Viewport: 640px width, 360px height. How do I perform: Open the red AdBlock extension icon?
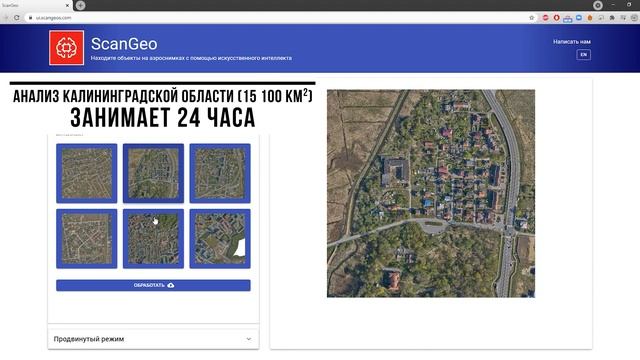click(545, 18)
